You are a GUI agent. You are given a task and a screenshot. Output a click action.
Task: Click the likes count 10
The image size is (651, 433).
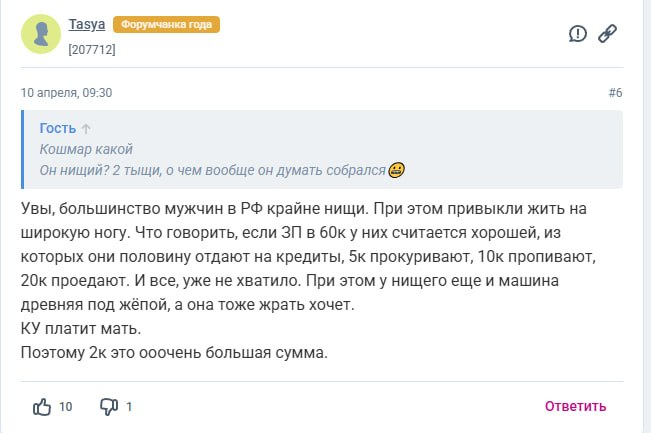(x=66, y=407)
